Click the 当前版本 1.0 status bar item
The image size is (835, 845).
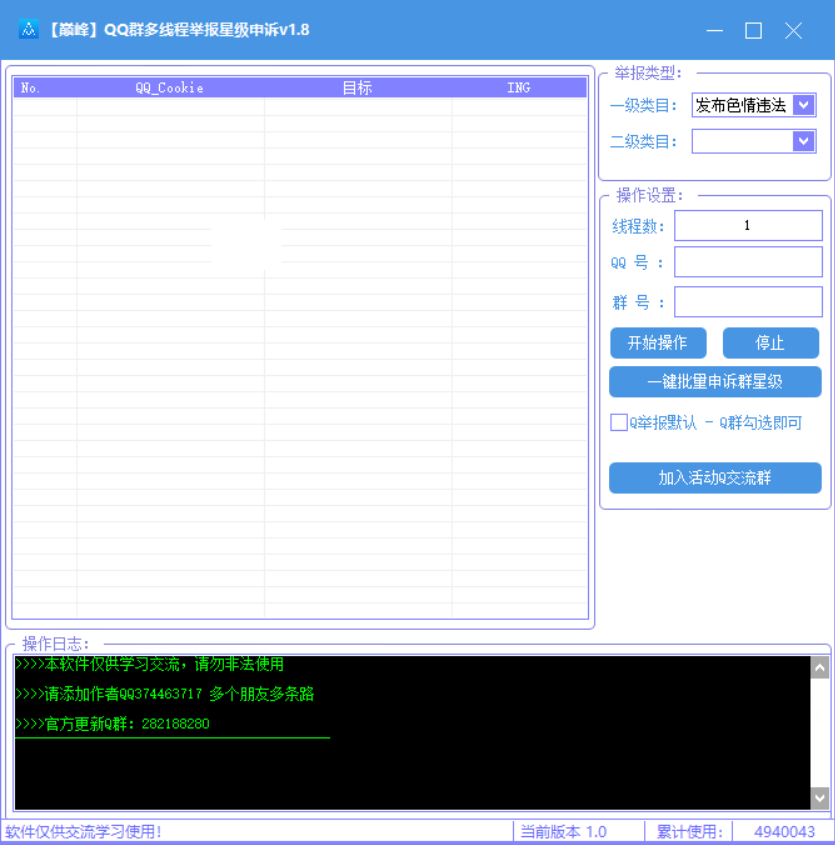coord(564,831)
